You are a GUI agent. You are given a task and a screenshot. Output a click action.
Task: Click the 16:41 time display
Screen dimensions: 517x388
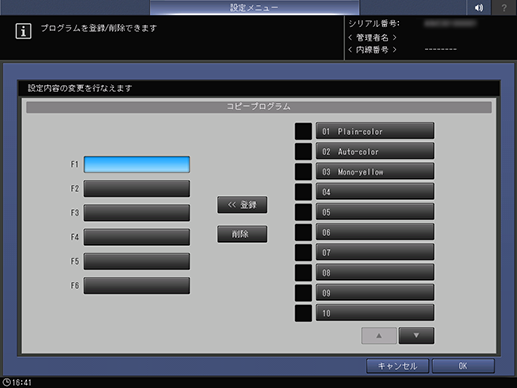[x=22, y=382]
